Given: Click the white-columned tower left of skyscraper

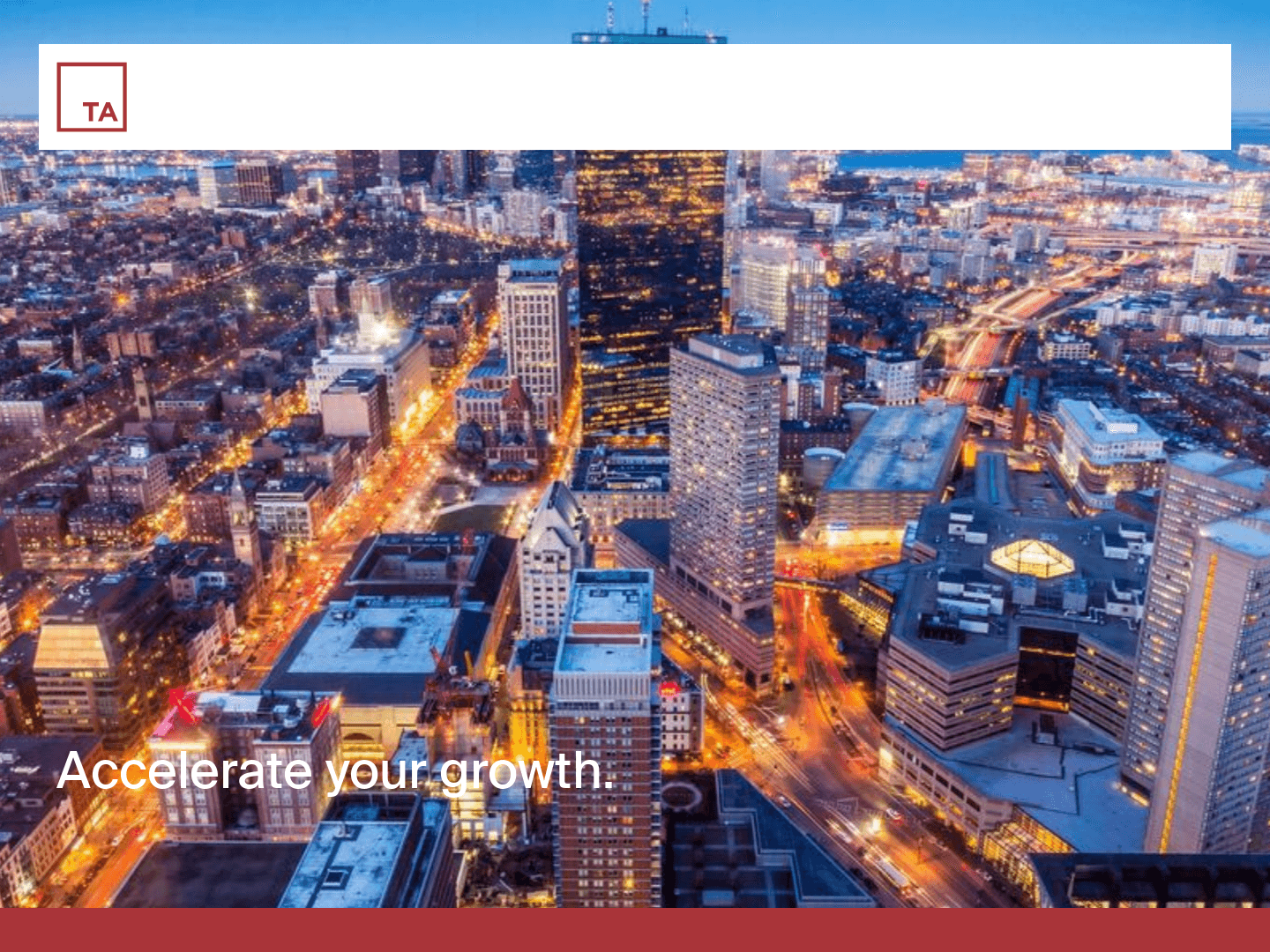Looking at the screenshot, I should 532,335.
